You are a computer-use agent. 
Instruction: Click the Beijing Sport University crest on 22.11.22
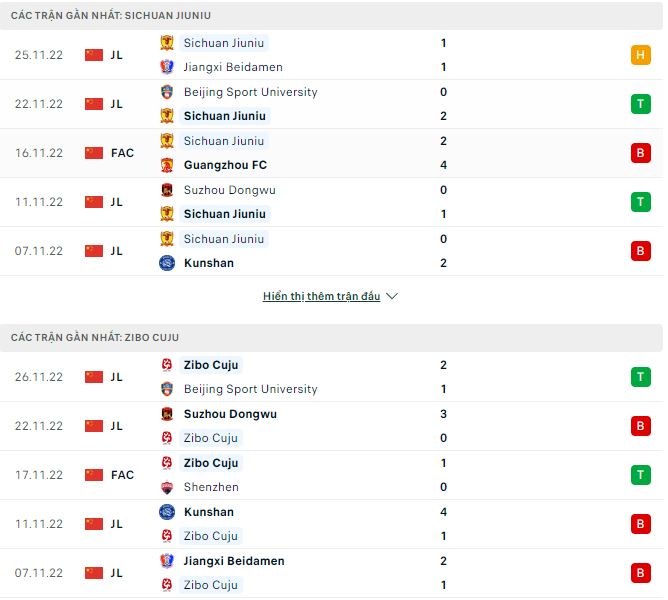[x=167, y=92]
